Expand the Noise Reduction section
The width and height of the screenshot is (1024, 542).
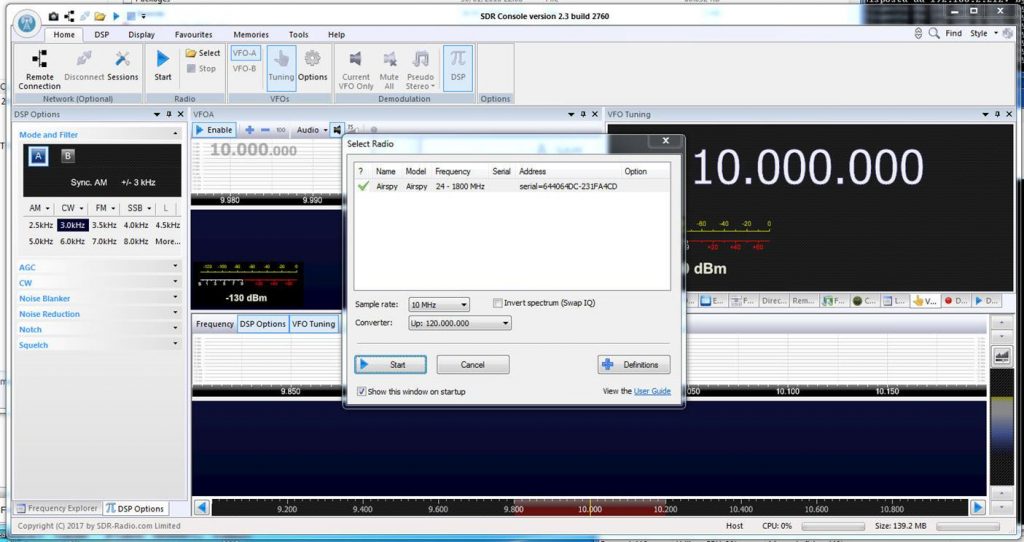(x=99, y=313)
